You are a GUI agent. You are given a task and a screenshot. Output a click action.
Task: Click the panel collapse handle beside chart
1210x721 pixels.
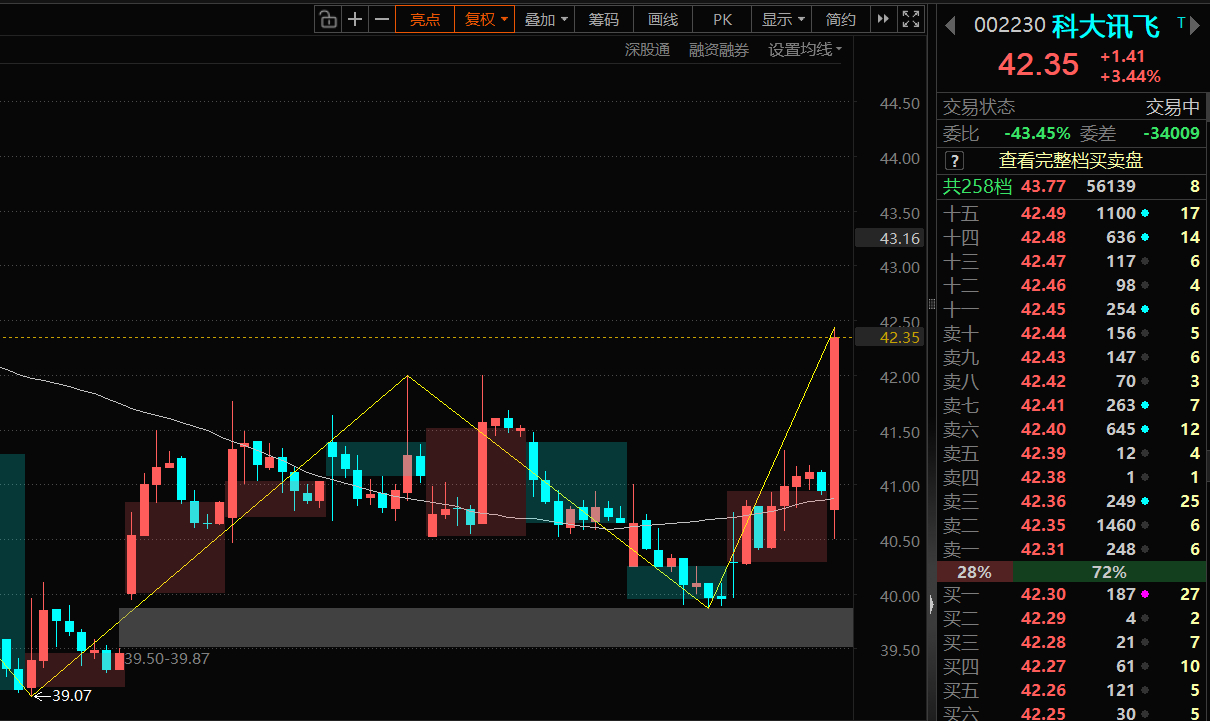(x=932, y=605)
